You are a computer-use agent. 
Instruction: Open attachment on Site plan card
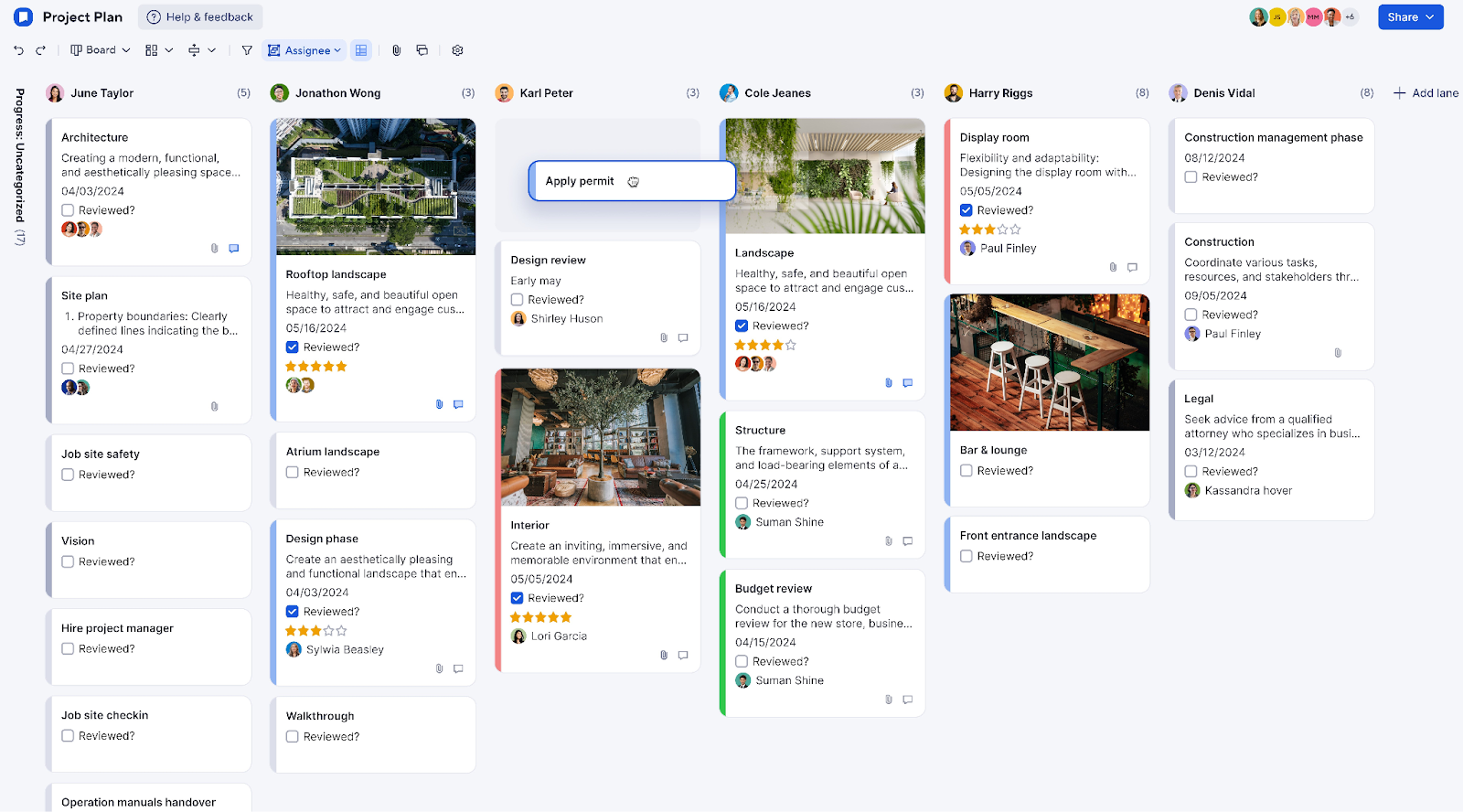pyautogui.click(x=214, y=406)
